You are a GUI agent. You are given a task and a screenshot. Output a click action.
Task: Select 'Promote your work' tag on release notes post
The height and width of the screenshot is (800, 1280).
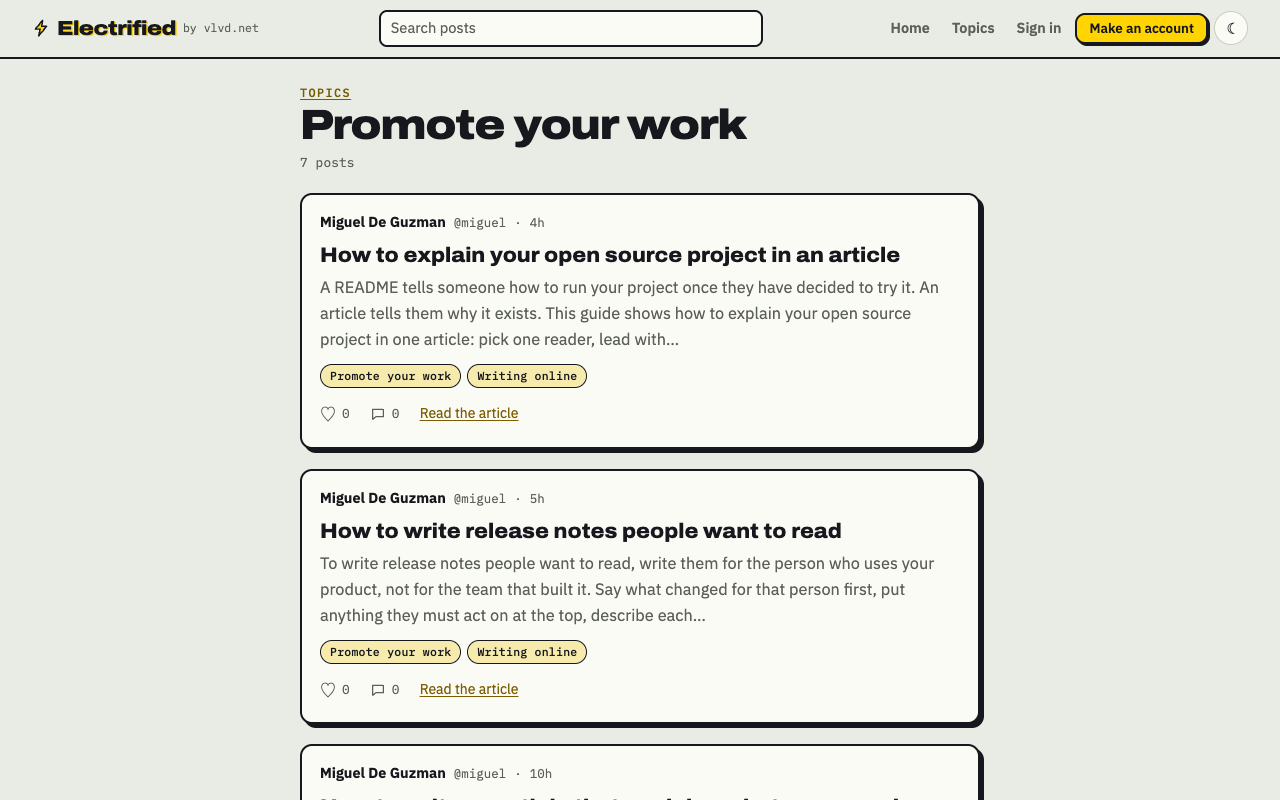tap(390, 652)
